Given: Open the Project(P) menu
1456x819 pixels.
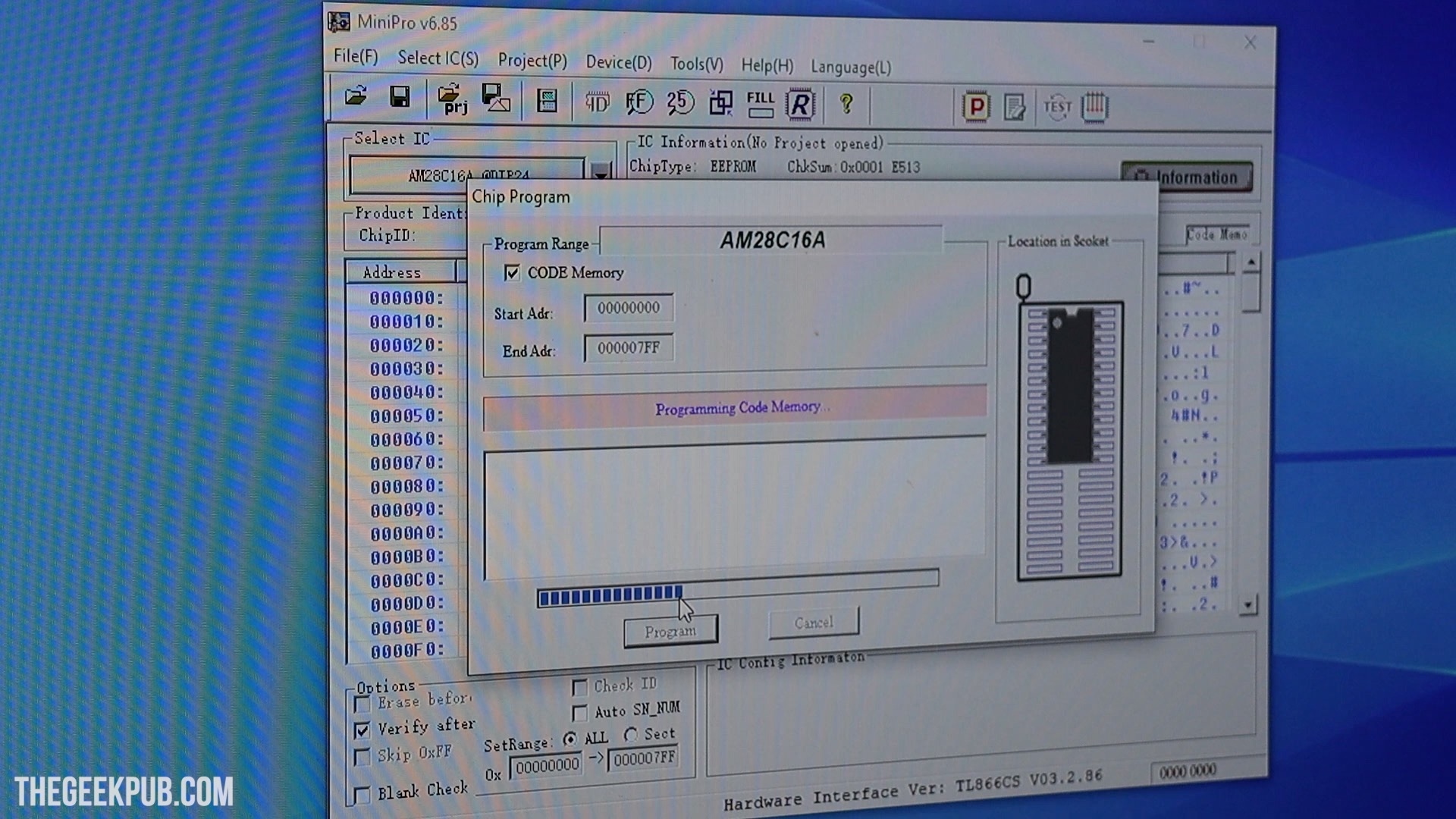Looking at the screenshot, I should point(532,61).
